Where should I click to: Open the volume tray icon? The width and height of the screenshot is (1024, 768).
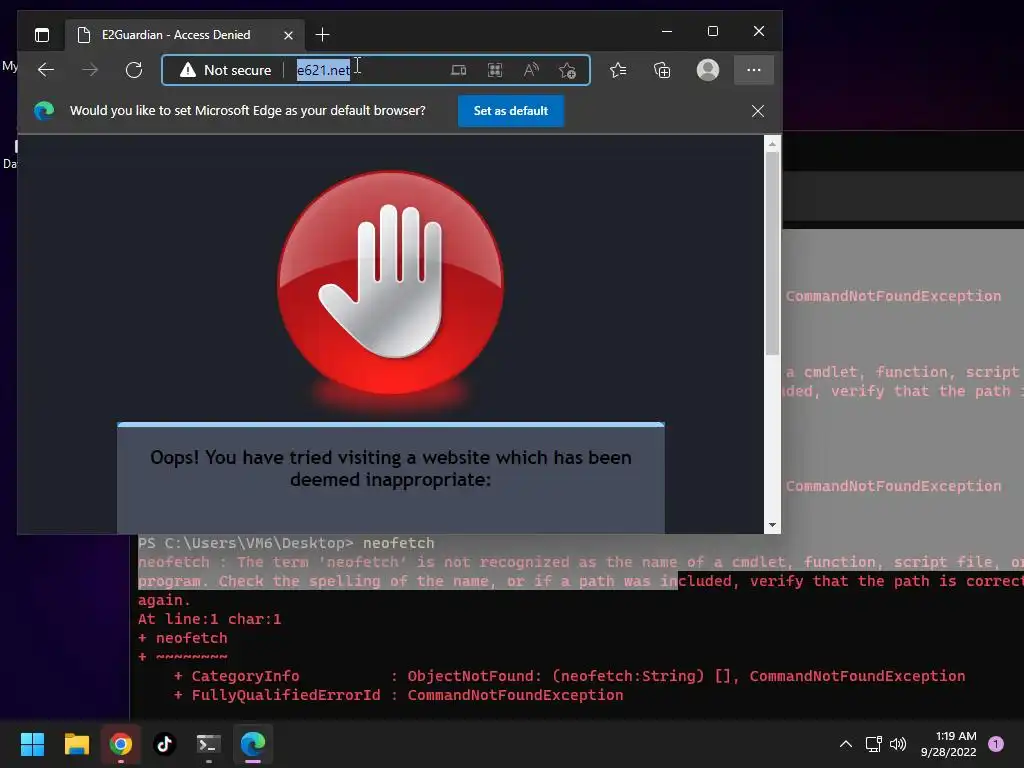coord(898,744)
